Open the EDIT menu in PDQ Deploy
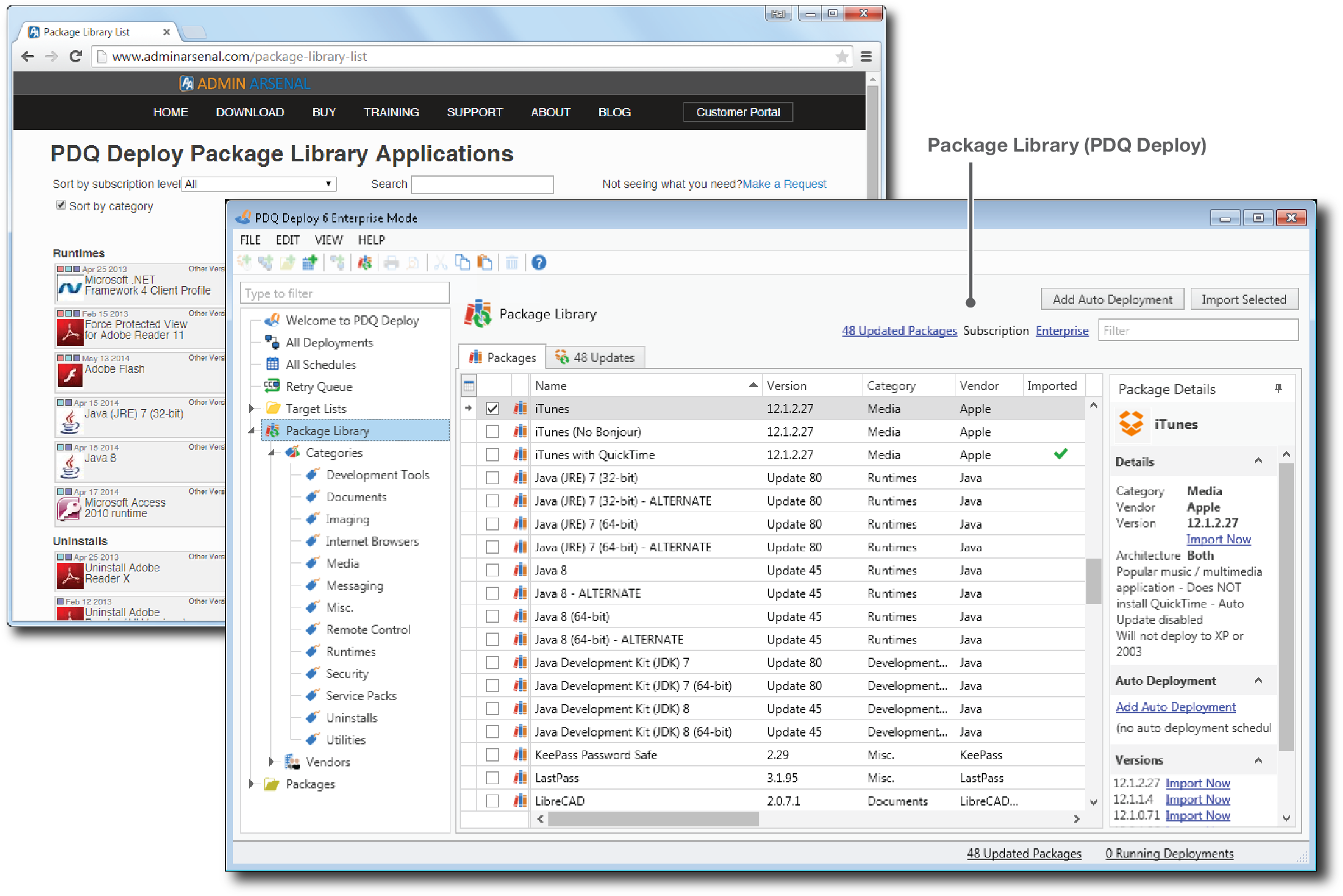1343x896 pixels. [x=287, y=240]
